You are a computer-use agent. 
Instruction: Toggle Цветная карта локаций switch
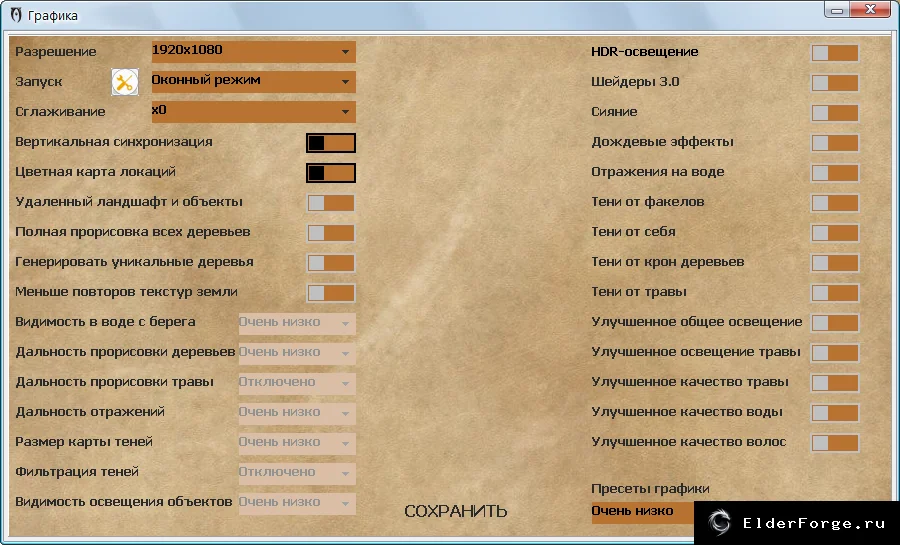click(331, 173)
